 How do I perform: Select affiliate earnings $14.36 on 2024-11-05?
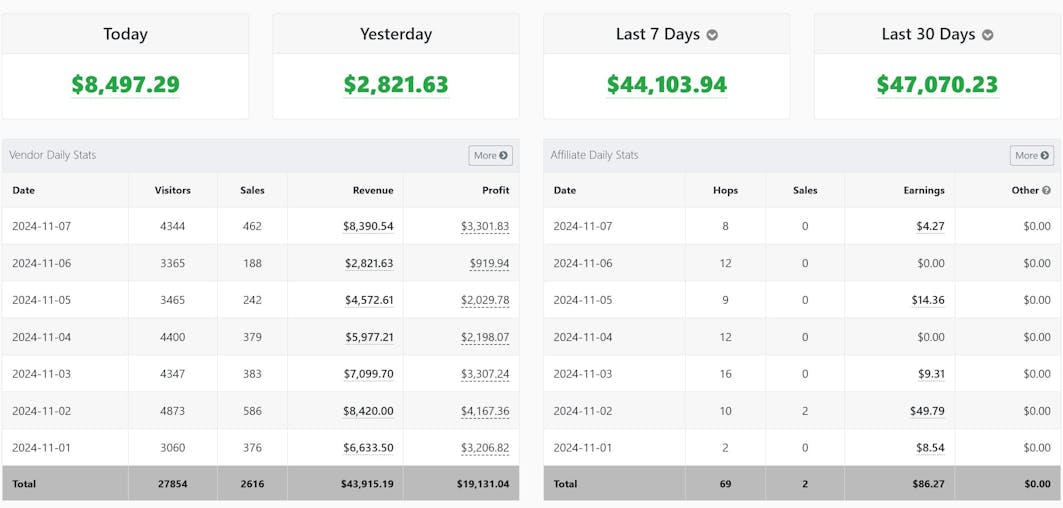pos(928,301)
